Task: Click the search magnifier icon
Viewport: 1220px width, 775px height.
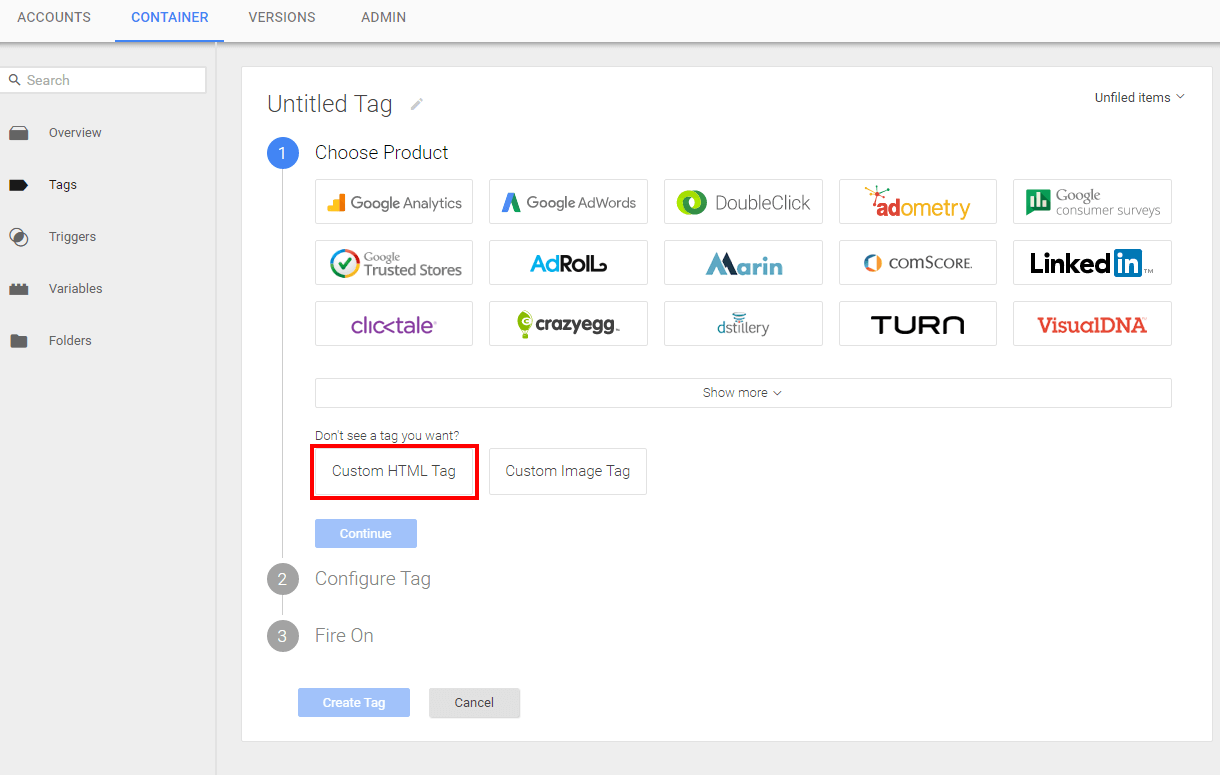Action: click(14, 80)
